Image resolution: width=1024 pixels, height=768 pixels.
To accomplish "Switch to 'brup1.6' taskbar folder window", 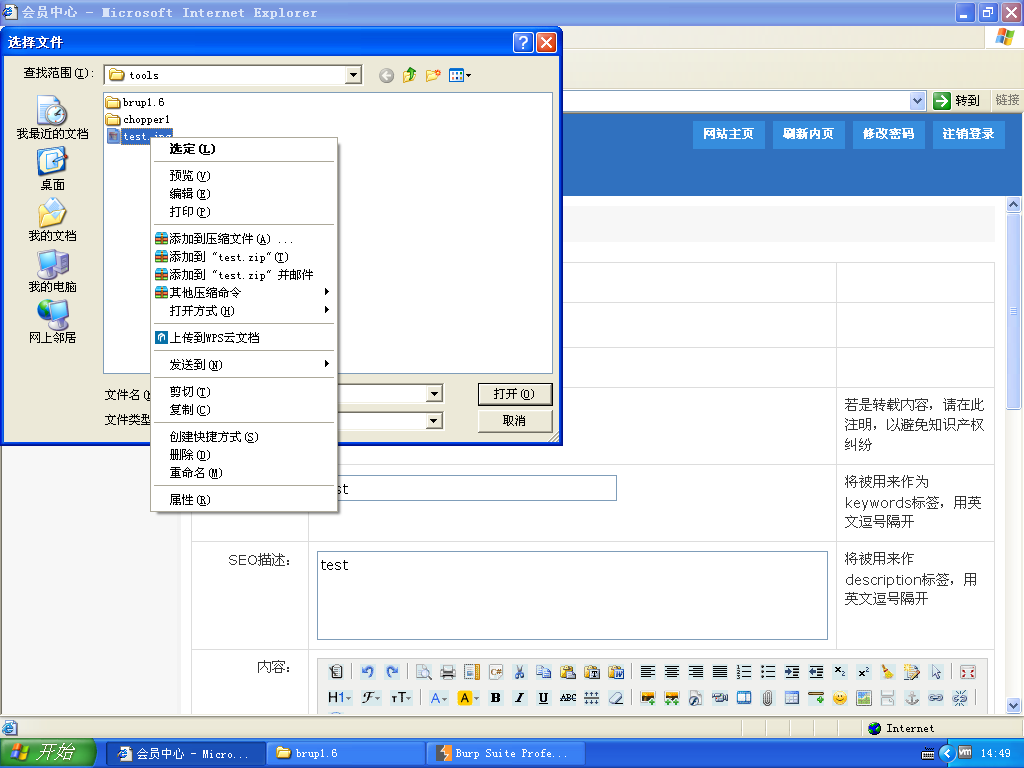I will pos(345,753).
